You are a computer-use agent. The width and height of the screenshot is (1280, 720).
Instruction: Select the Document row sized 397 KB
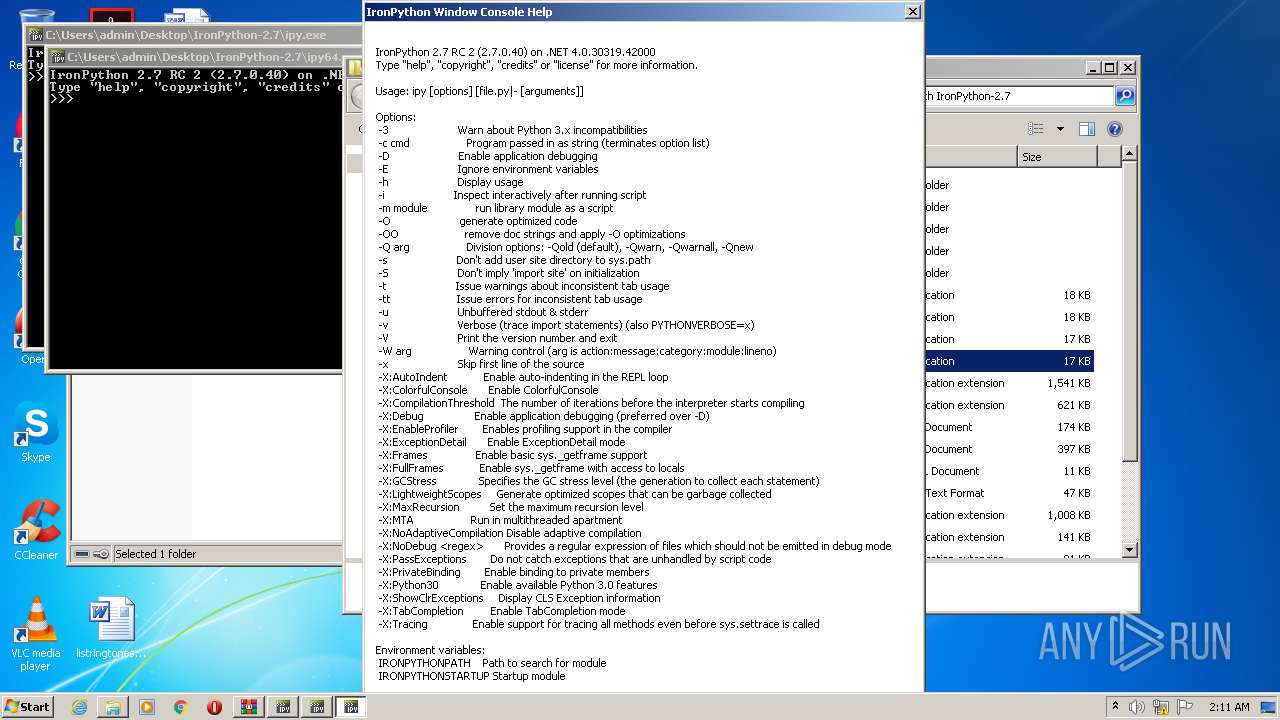(1009, 449)
